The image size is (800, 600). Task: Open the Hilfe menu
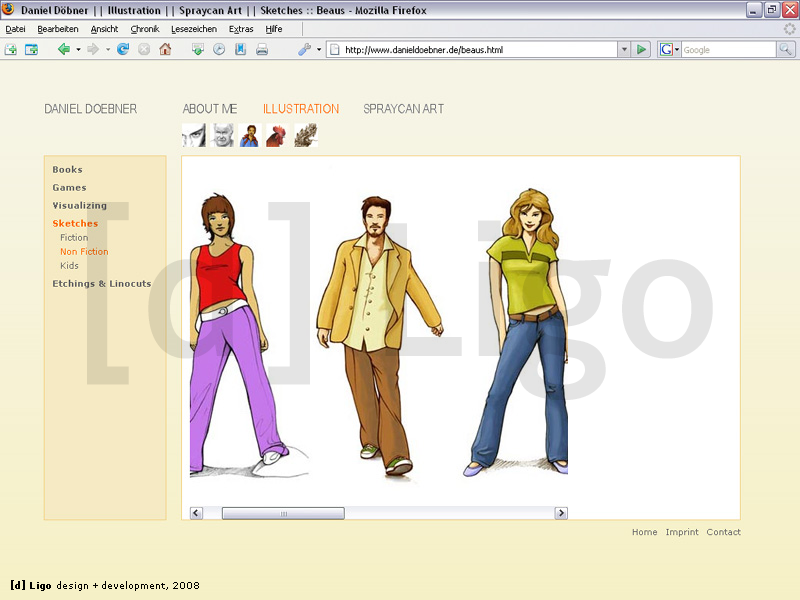(273, 29)
